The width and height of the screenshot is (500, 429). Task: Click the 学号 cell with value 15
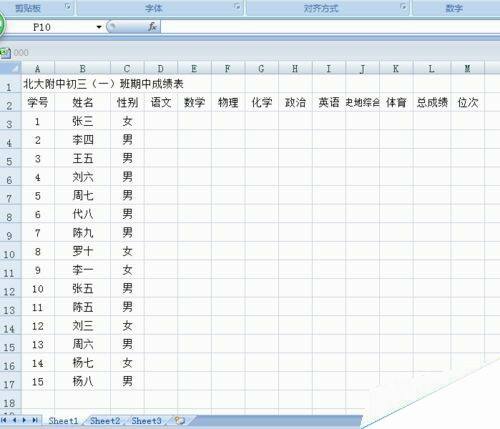tap(38, 381)
